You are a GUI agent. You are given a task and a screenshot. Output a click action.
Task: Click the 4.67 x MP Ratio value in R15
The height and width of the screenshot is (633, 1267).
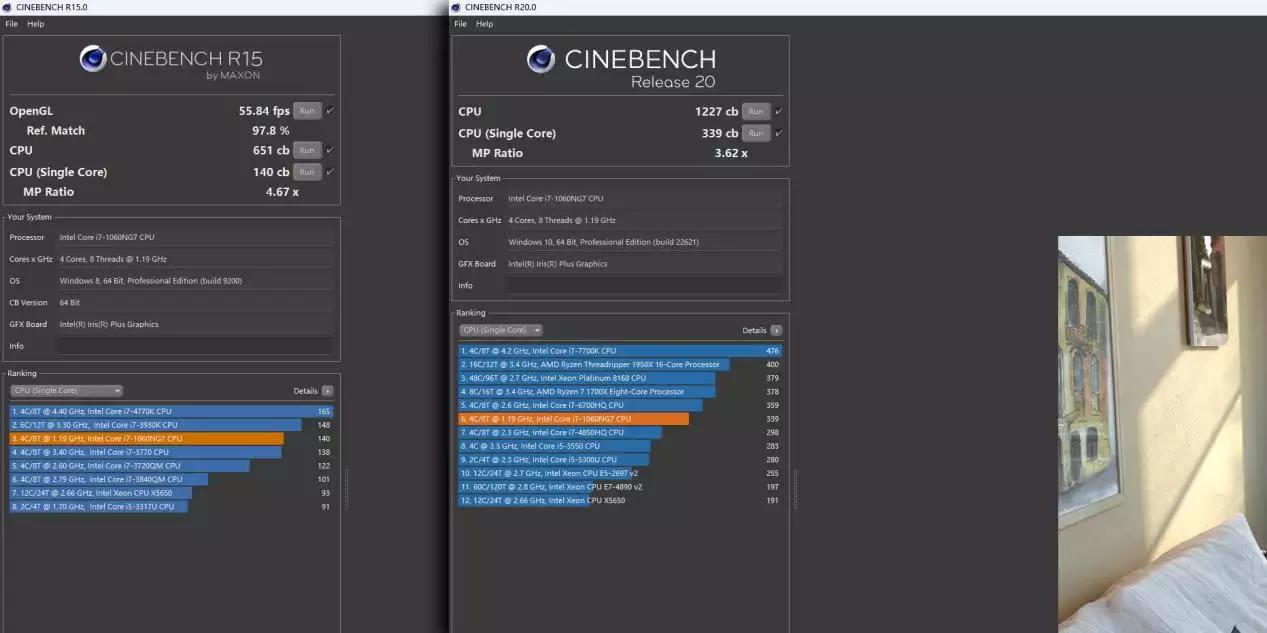[x=282, y=192]
